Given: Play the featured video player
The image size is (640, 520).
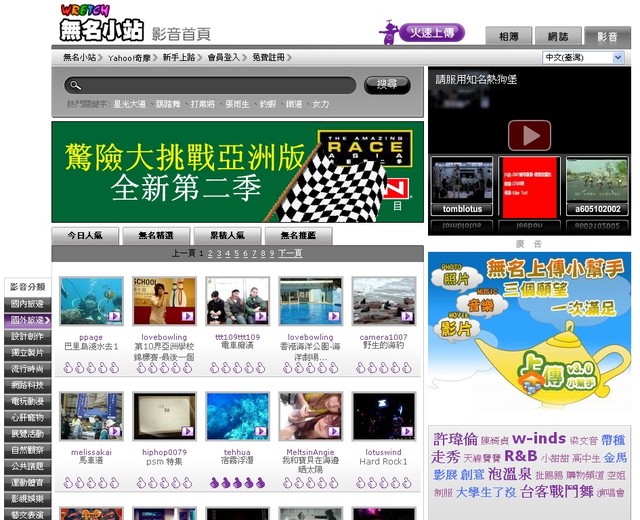Looking at the screenshot, I should coord(529,136).
